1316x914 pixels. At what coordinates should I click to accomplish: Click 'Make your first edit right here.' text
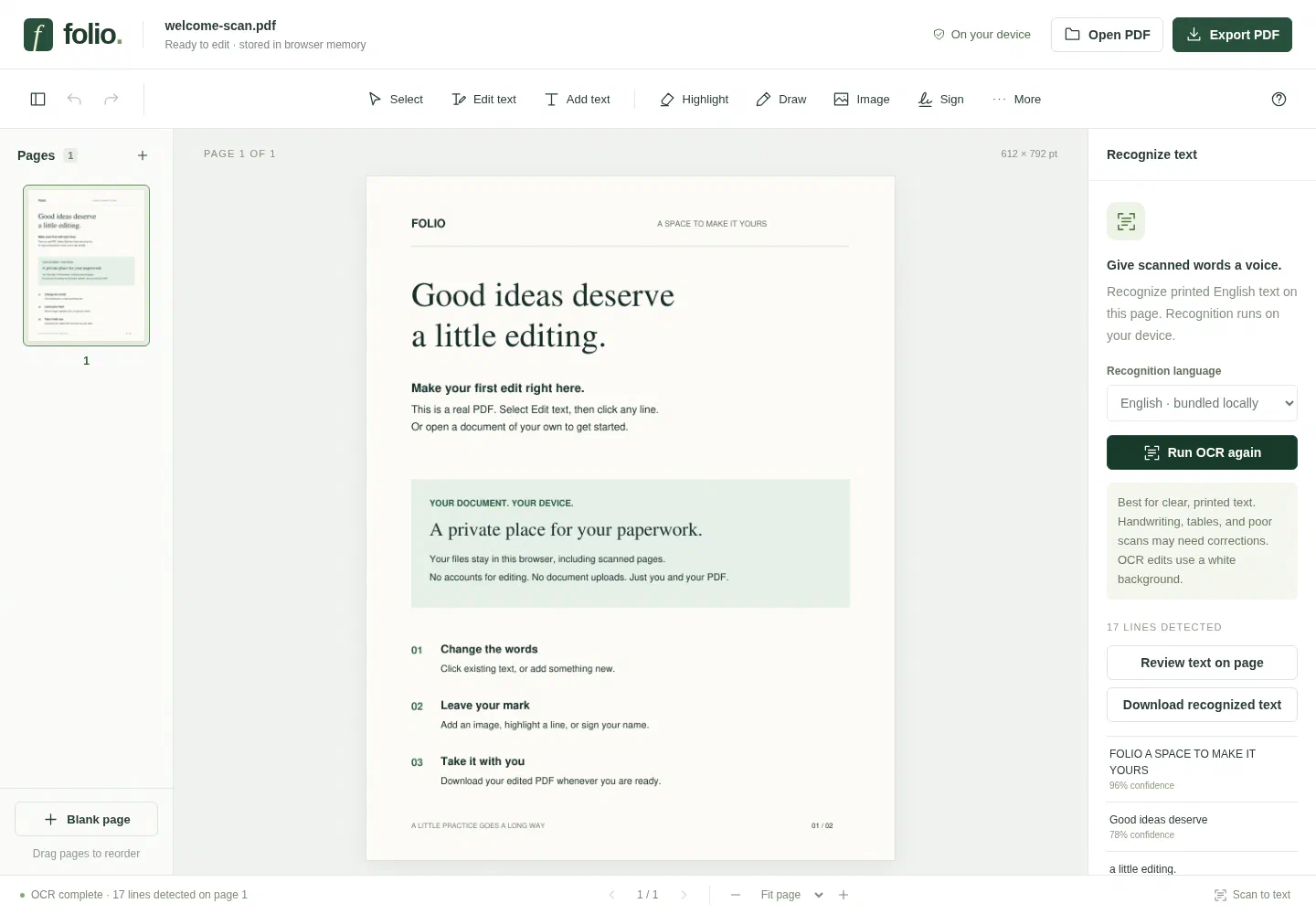point(498,388)
